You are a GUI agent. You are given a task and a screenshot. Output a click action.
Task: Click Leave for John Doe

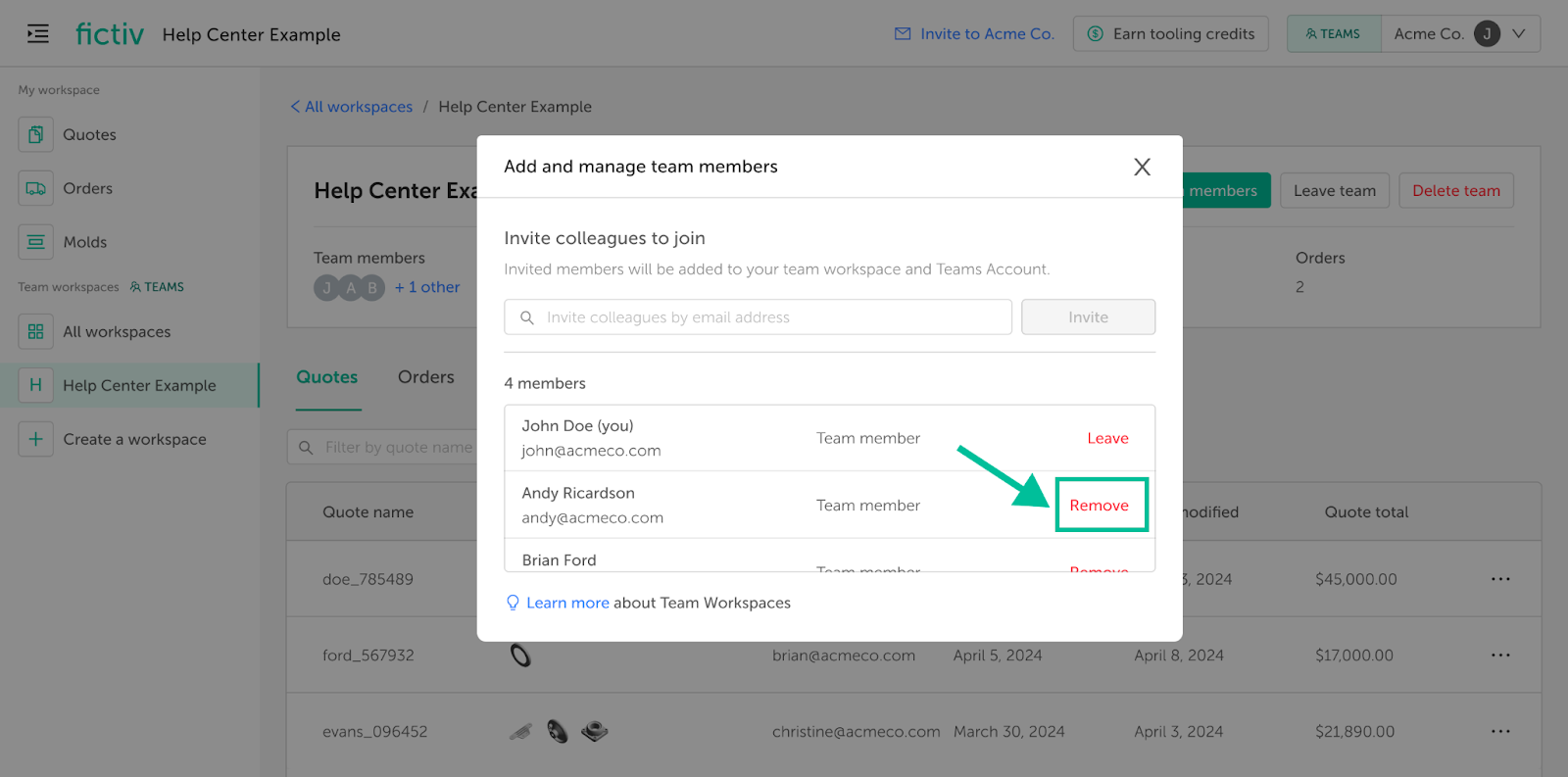(x=1107, y=438)
